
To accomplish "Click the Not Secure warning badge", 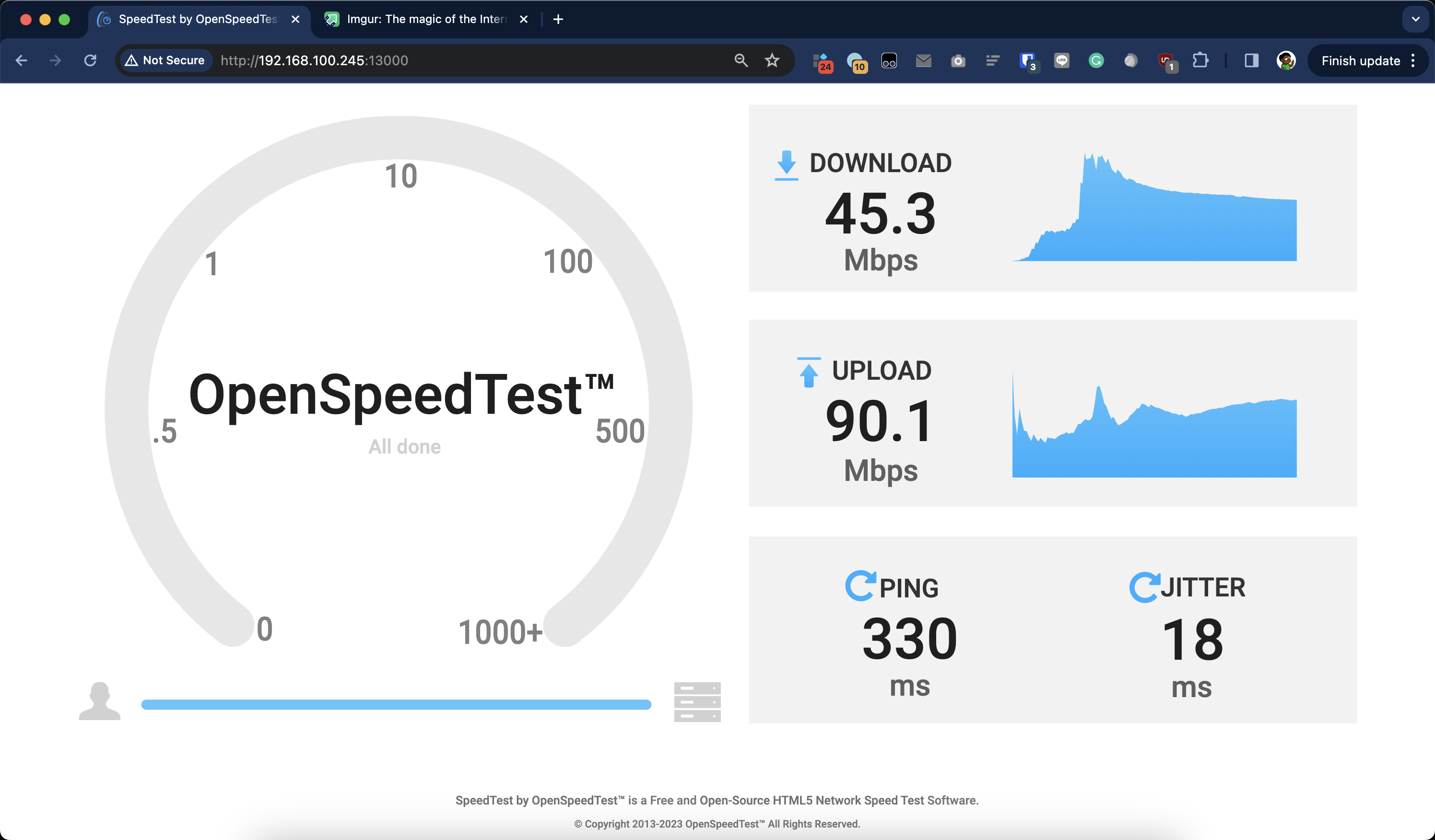I will [165, 60].
